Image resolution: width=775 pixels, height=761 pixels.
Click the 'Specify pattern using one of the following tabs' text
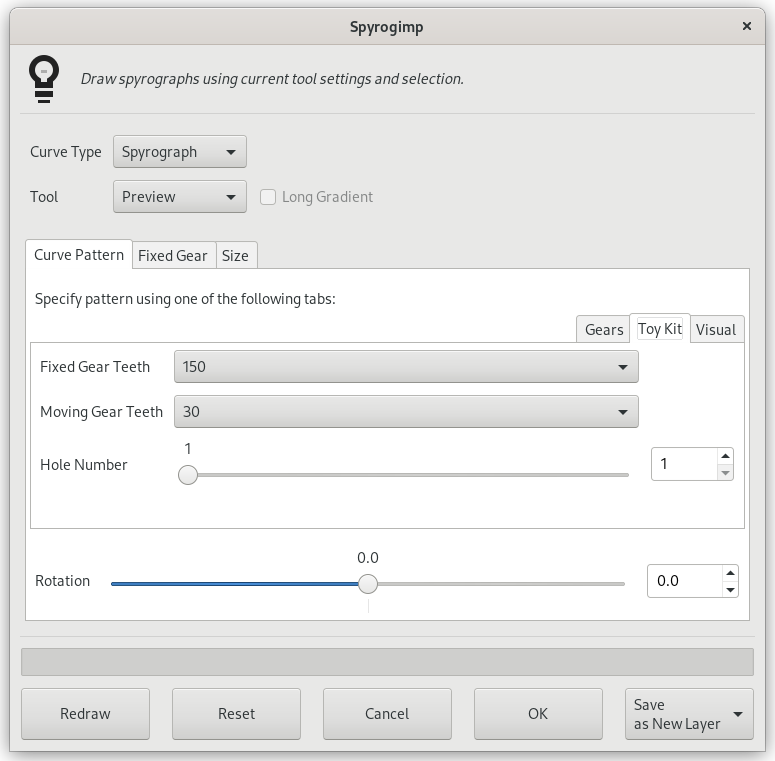coord(185,299)
